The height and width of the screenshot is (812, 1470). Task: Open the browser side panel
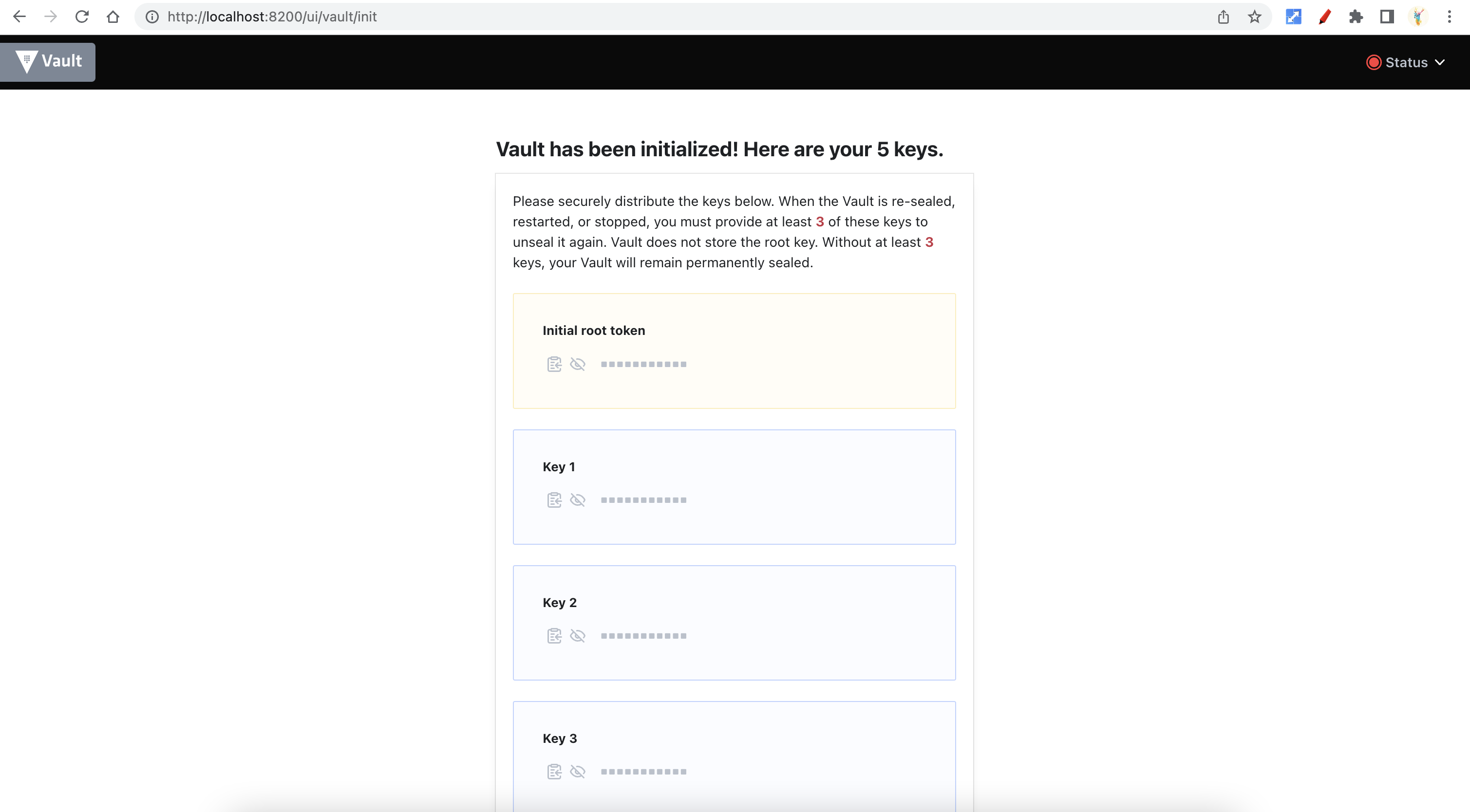click(x=1387, y=17)
